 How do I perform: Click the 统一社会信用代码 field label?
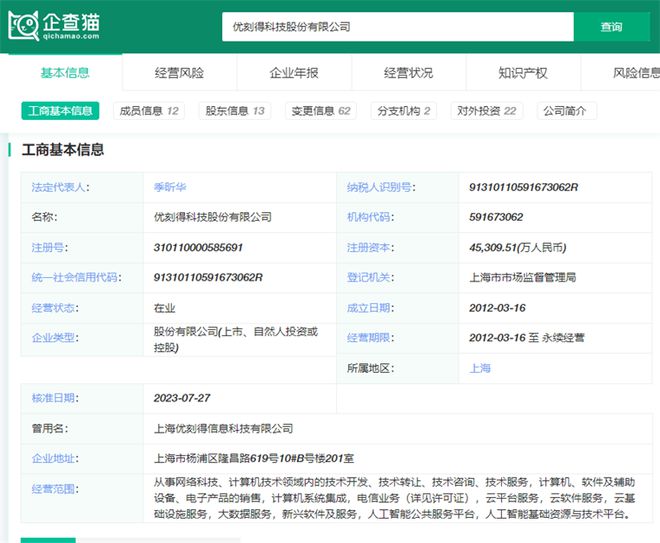[x=76, y=277]
